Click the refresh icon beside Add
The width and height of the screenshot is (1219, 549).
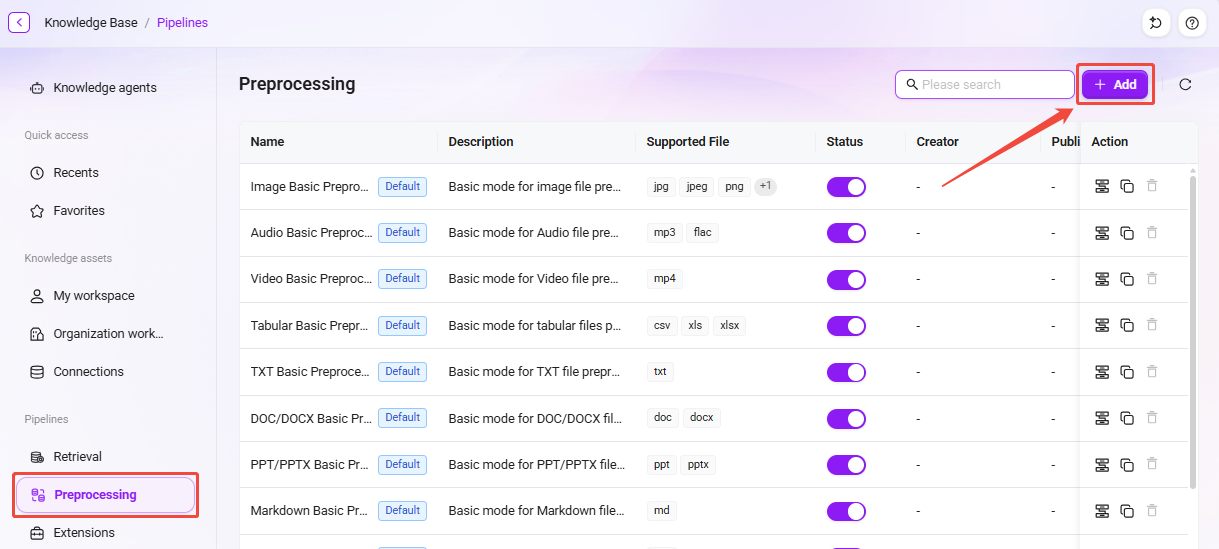tap(1185, 85)
